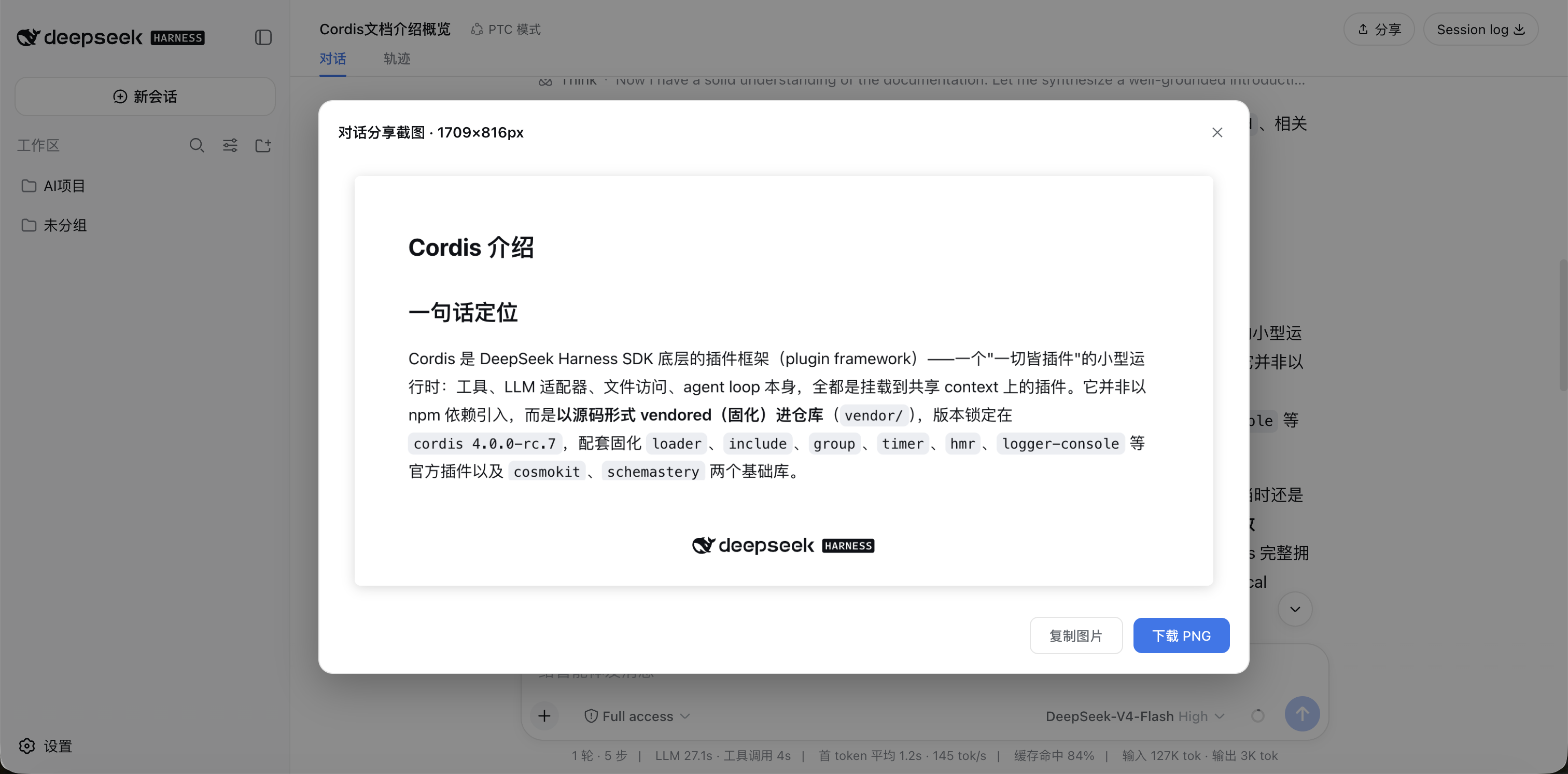Close the share screenshot dialog
The width and height of the screenshot is (1568, 774).
pos(1217,132)
